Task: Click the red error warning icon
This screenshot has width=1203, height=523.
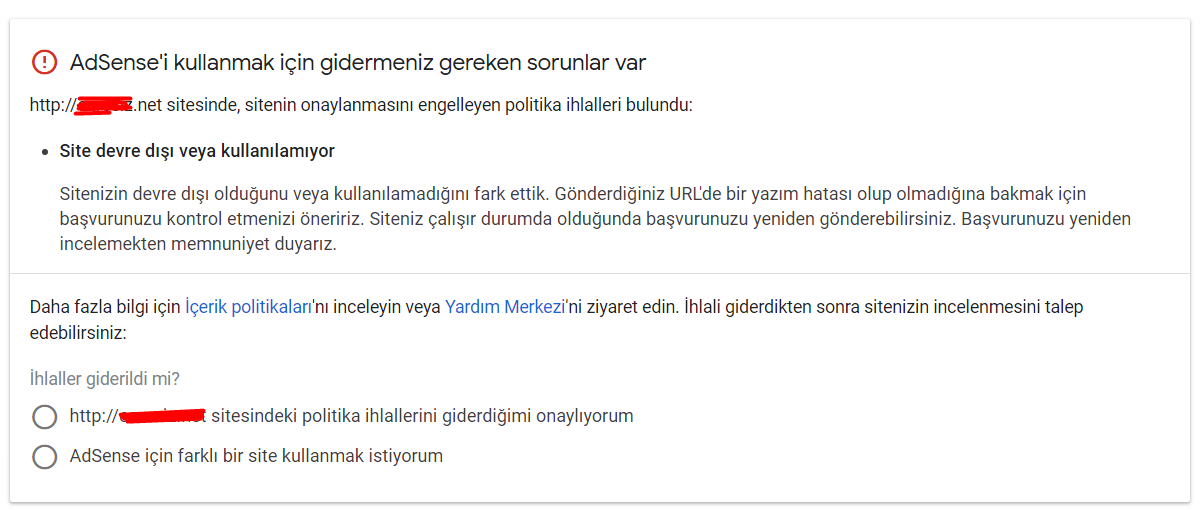Action: 45,63
